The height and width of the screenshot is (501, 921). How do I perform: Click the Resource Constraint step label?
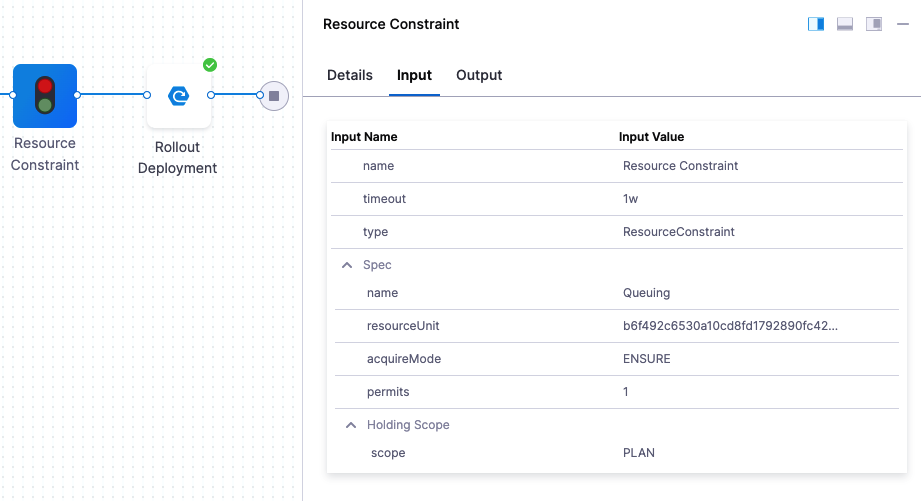click(45, 154)
